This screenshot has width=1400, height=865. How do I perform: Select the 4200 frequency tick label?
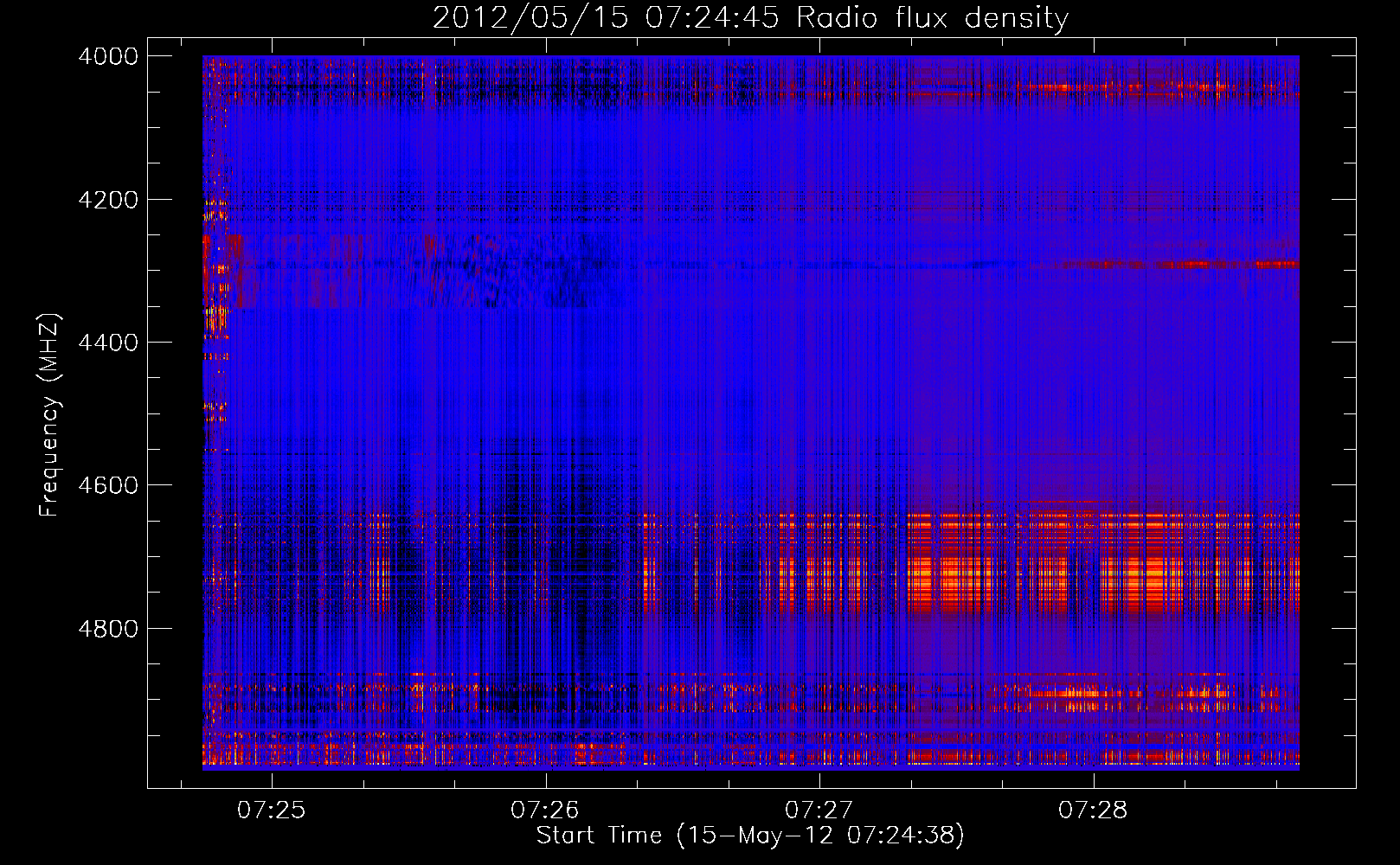point(108,200)
